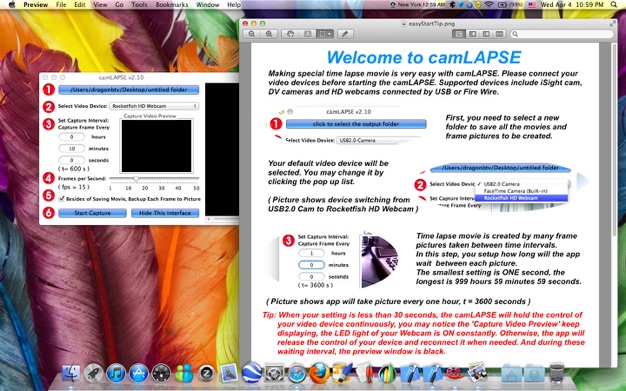Click the hours field in camLAPSE

point(71,137)
